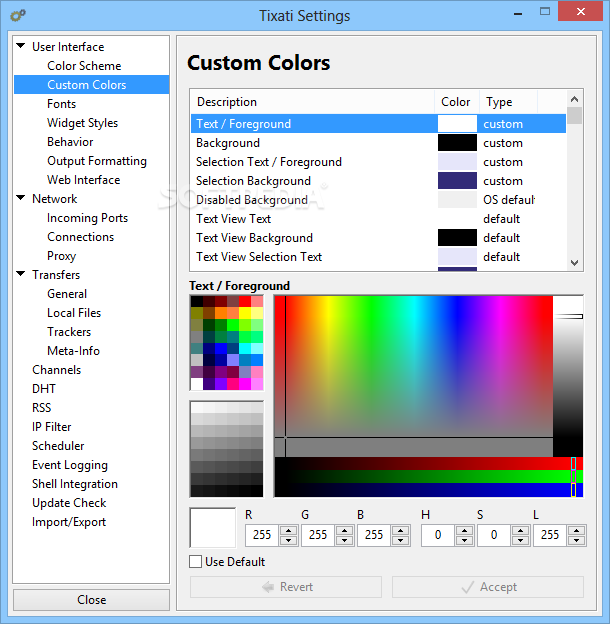Viewport: 610px width, 624px height.
Task: Click the Color column header
Action: [x=456, y=102]
